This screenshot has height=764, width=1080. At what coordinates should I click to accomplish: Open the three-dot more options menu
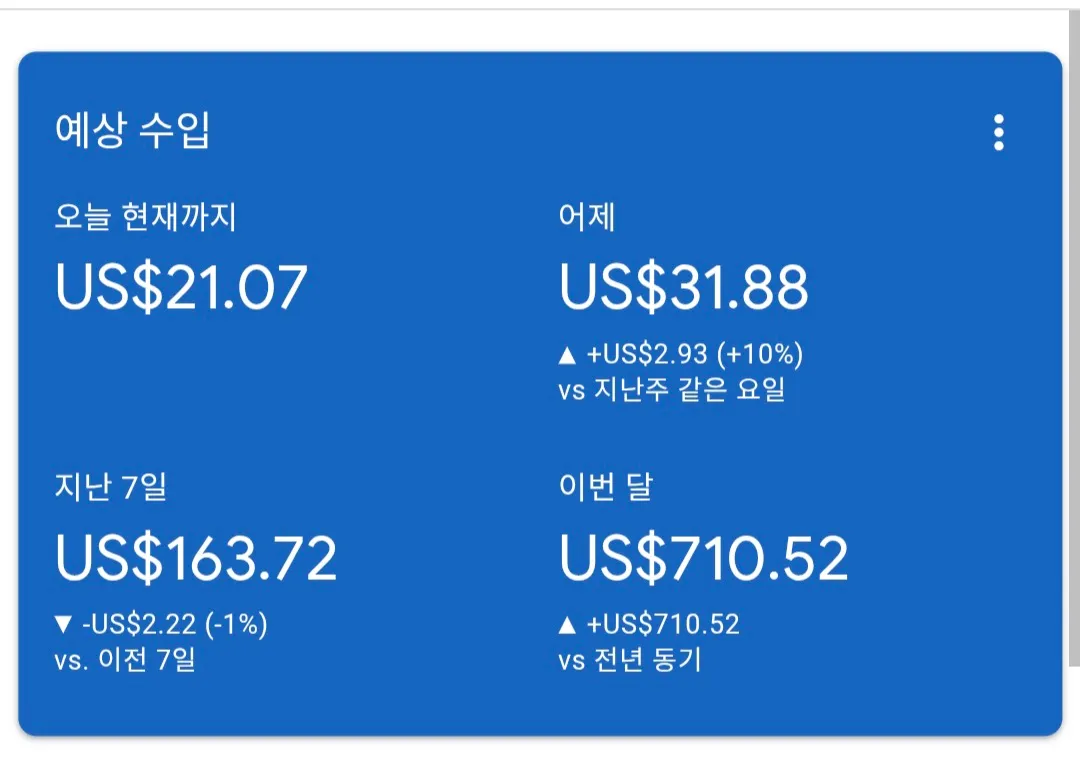tap(998, 133)
